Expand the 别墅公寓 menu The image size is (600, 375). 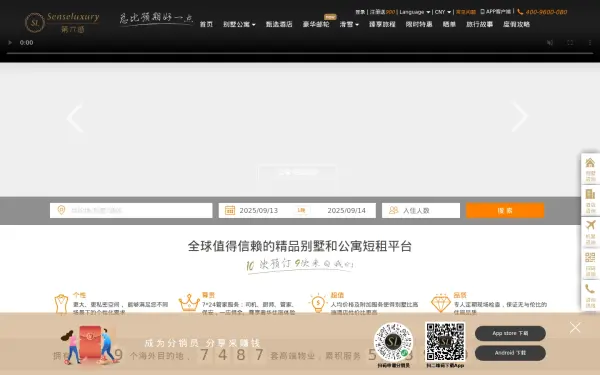239,24
